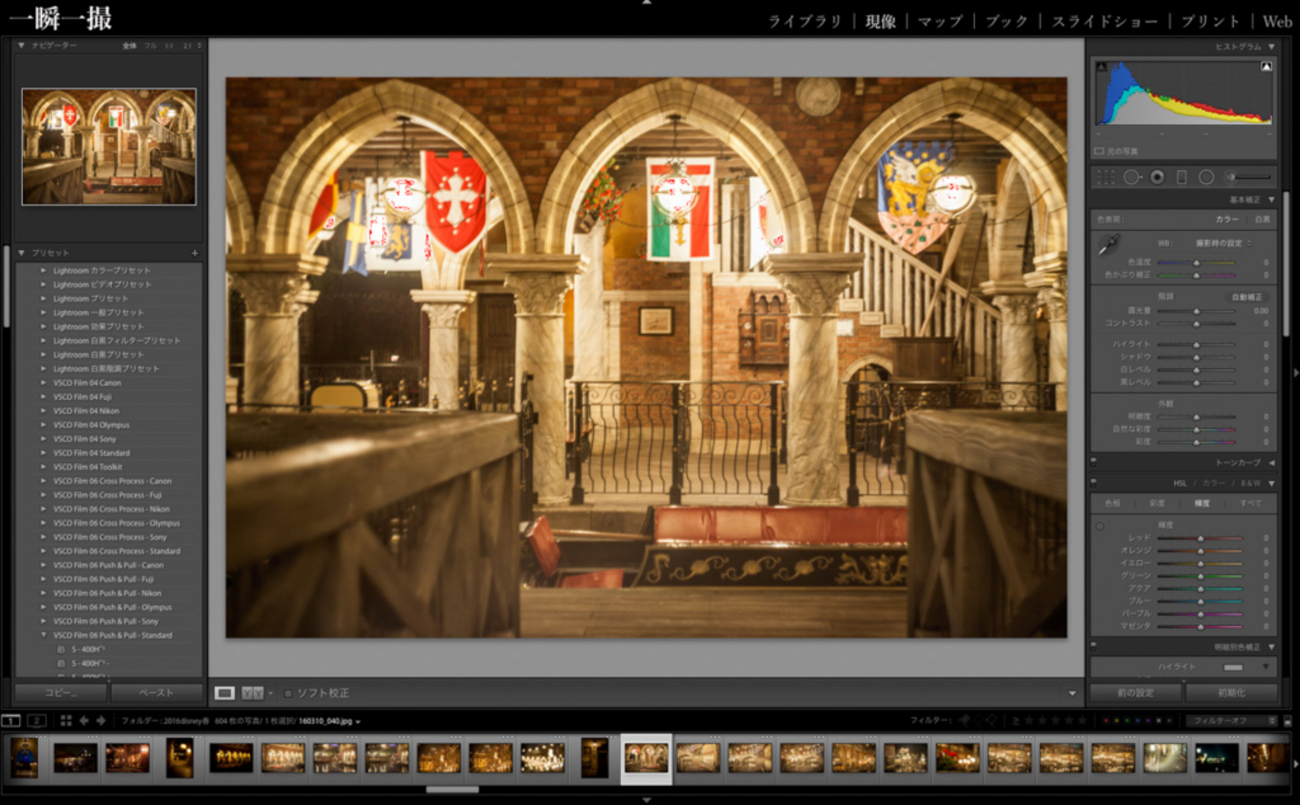Switch to the ライブラリ module

point(805,21)
